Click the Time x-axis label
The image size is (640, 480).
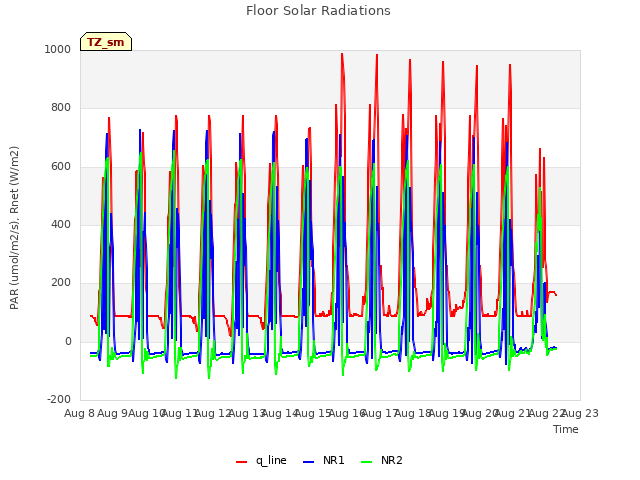(566, 429)
